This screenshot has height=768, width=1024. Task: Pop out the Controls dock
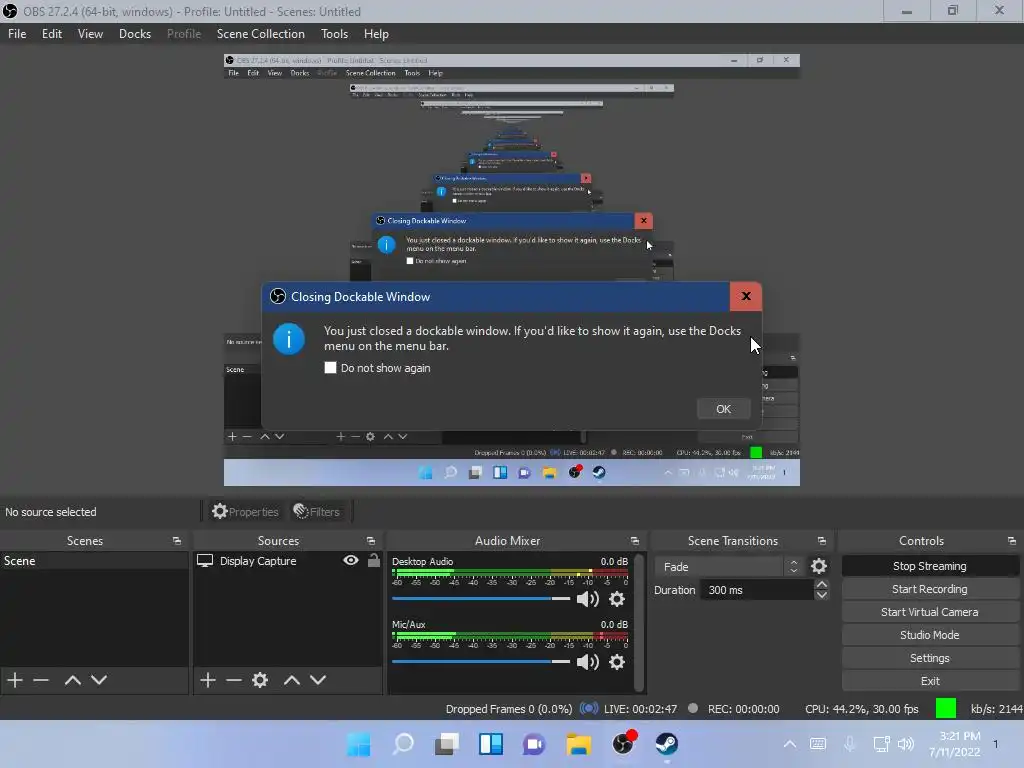point(1012,541)
